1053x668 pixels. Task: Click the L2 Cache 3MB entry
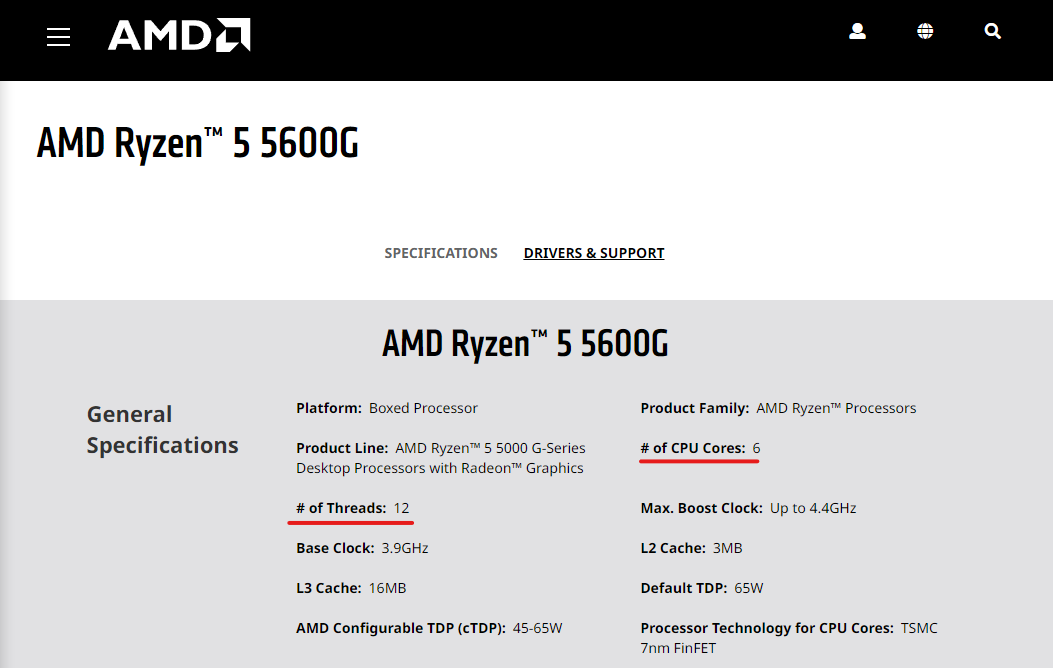pos(691,548)
